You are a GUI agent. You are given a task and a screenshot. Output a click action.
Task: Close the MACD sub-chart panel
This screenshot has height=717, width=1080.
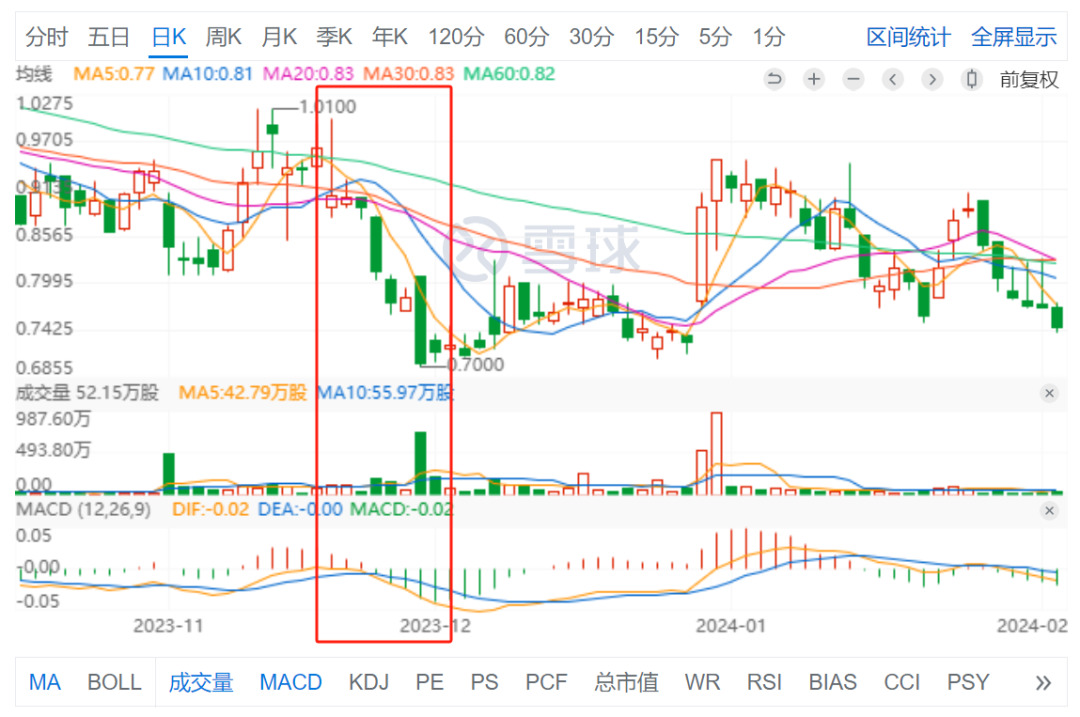(1049, 511)
